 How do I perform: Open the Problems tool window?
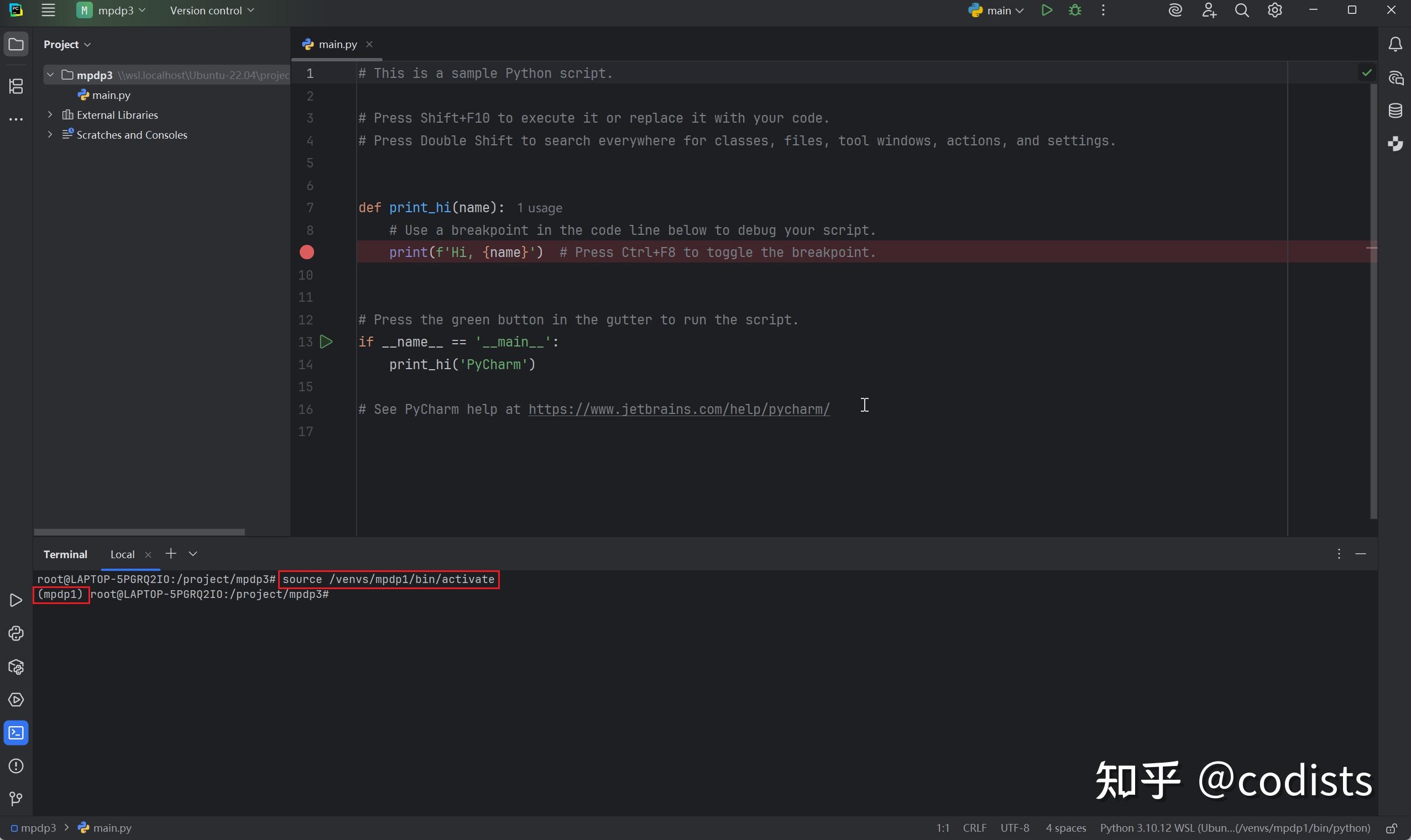click(15, 765)
